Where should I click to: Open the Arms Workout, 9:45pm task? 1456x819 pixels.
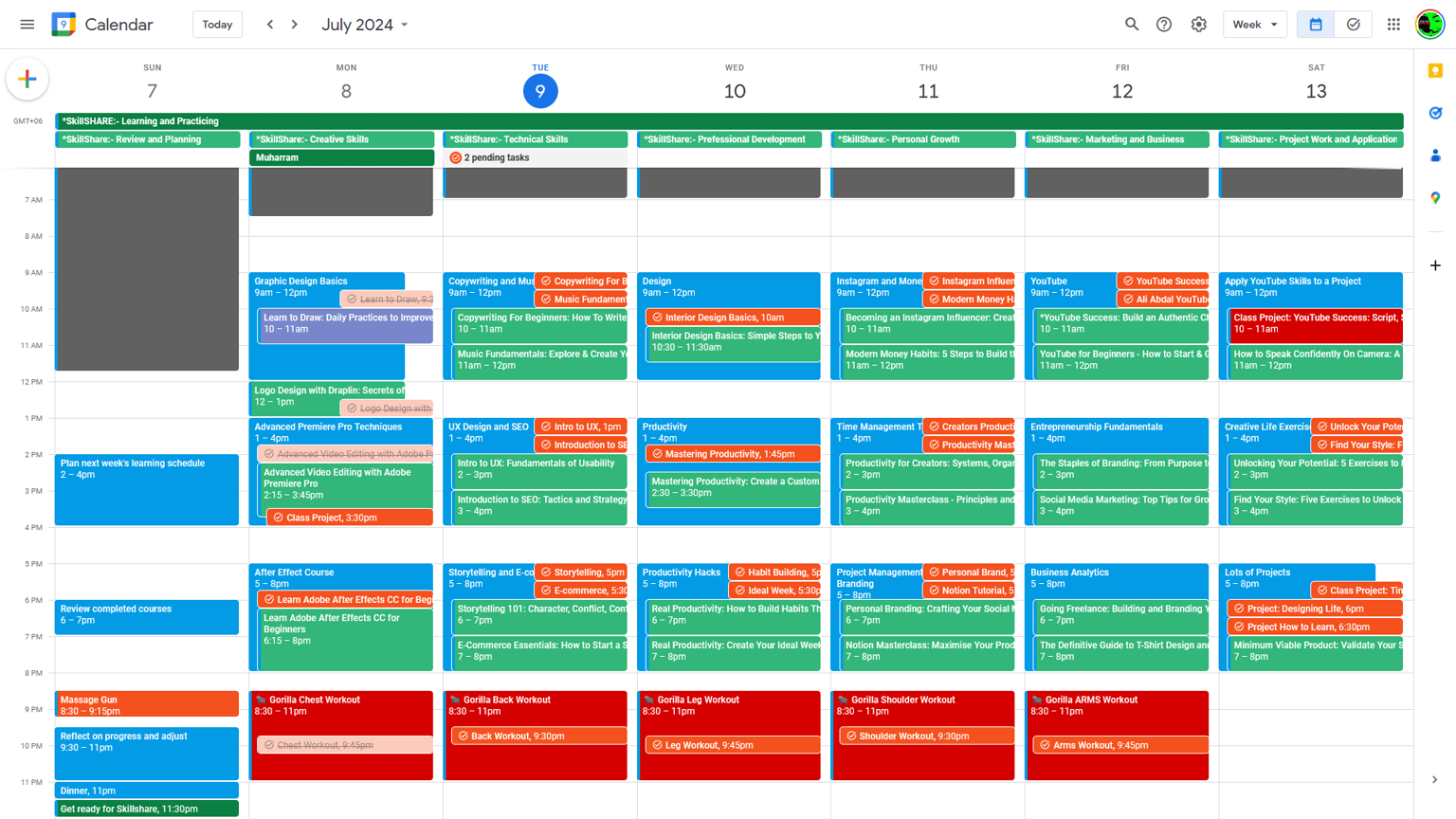coord(1120,745)
